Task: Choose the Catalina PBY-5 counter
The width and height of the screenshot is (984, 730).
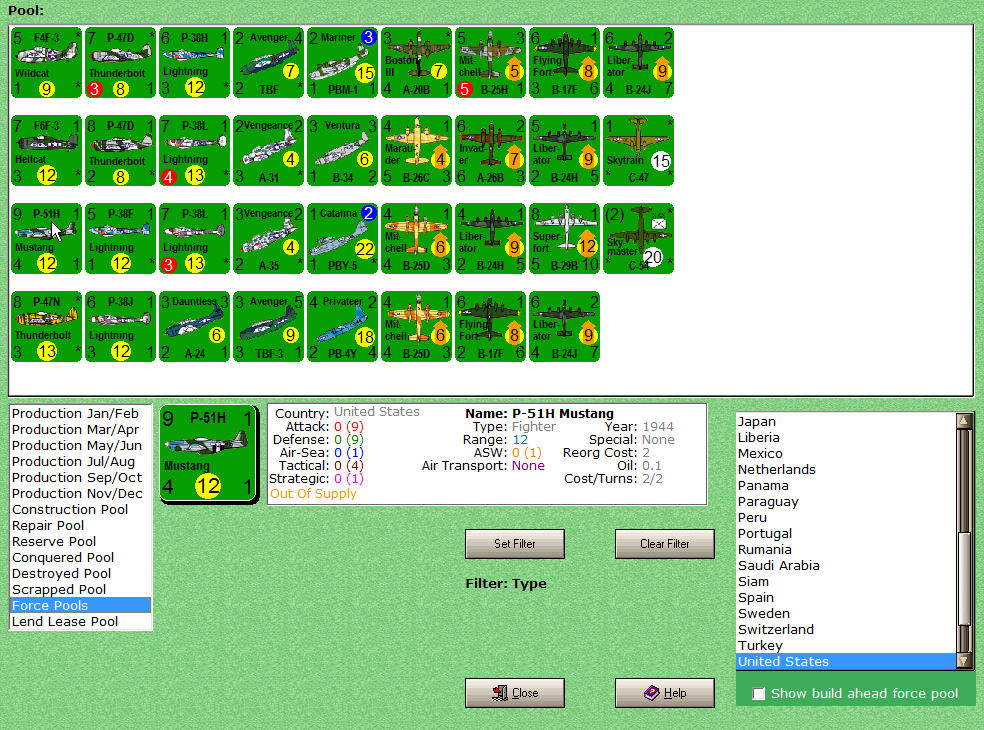Action: pyautogui.click(x=343, y=239)
